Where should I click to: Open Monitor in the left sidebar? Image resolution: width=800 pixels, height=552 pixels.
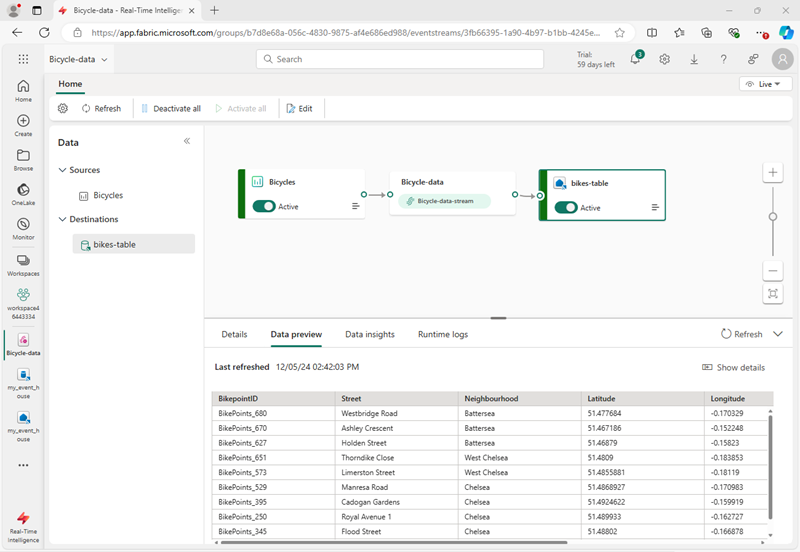23,229
